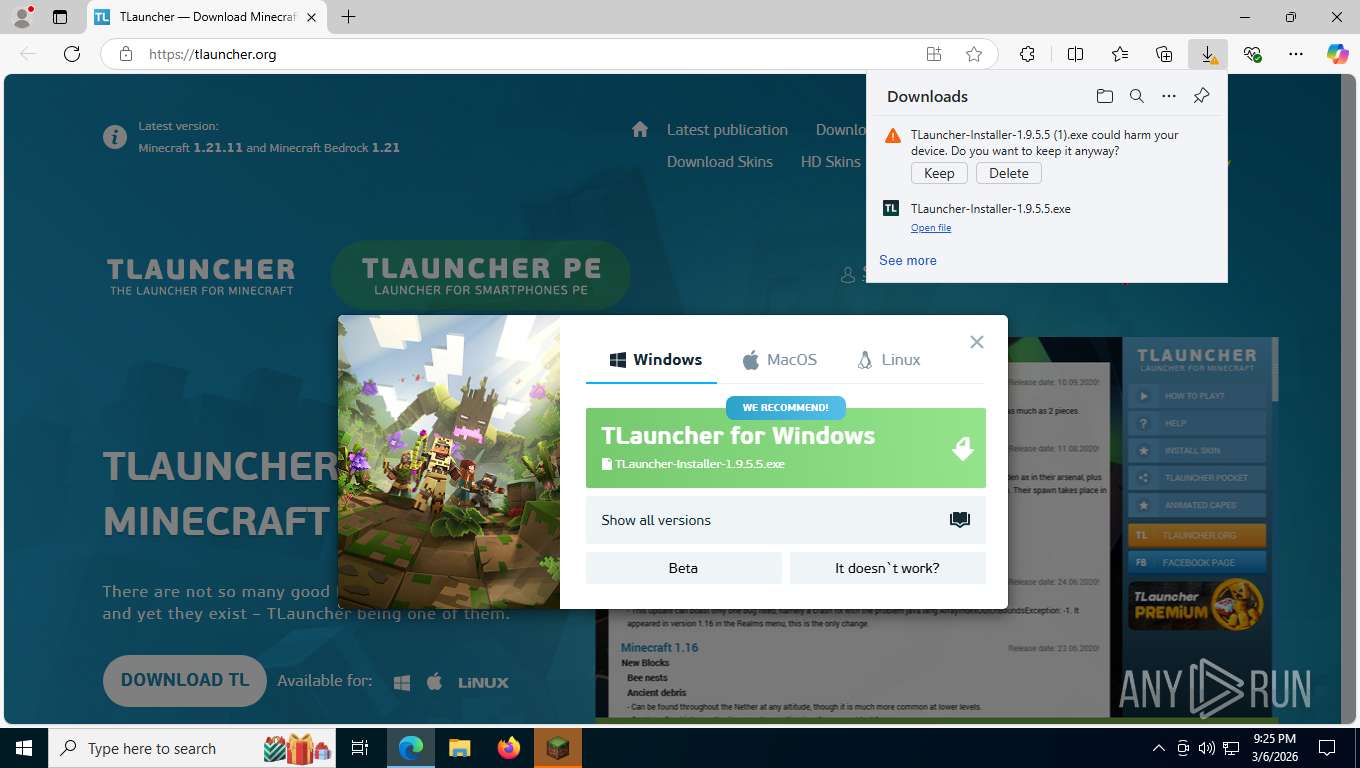Open the volume speaker tray icon
Image resolution: width=1360 pixels, height=768 pixels.
point(1206,748)
